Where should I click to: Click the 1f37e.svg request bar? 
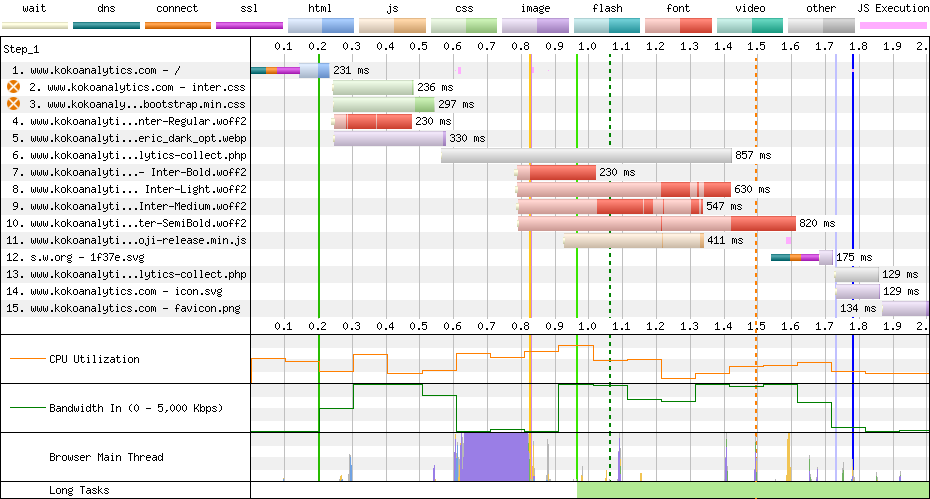(802, 258)
